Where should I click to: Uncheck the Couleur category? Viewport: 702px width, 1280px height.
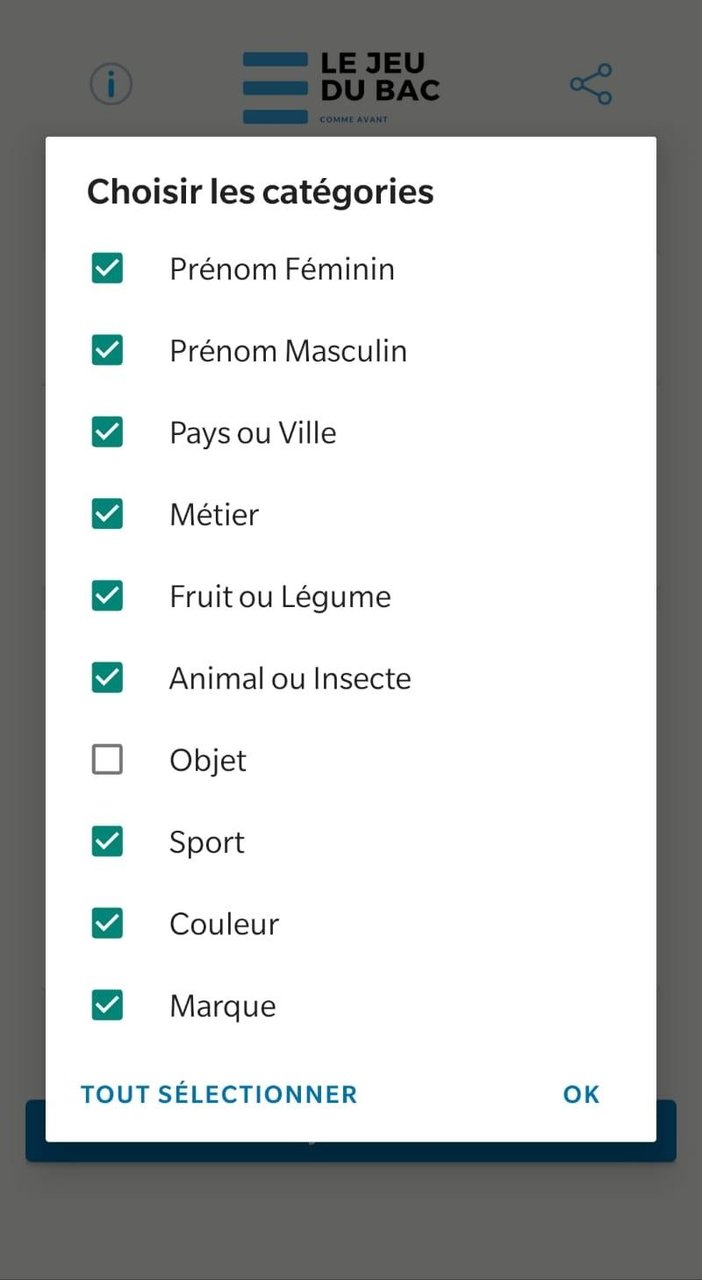coord(107,923)
